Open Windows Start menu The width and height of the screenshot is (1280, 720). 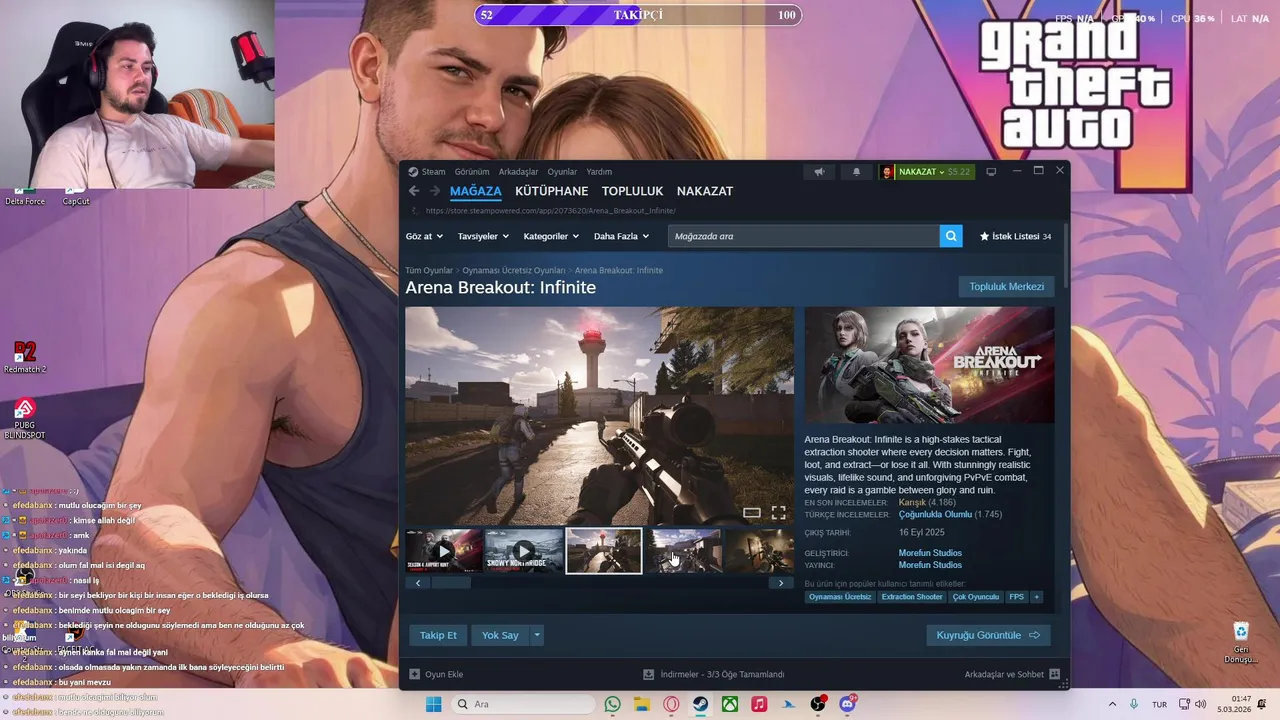tap(433, 704)
